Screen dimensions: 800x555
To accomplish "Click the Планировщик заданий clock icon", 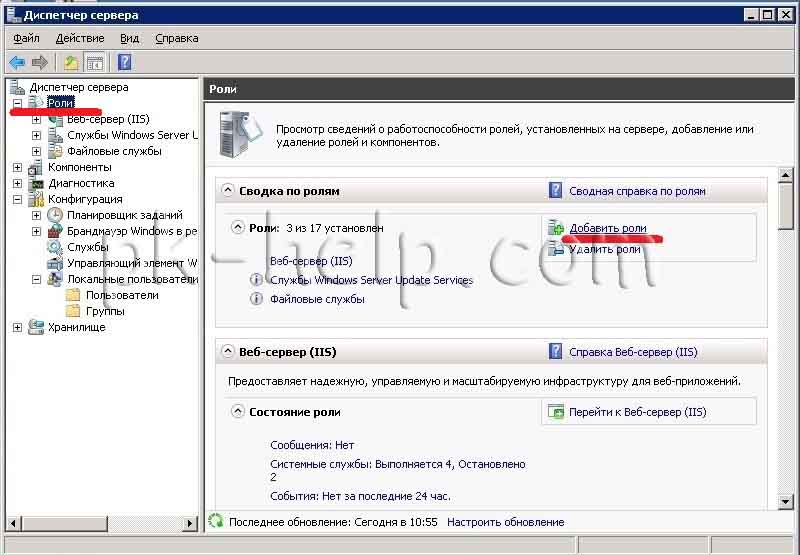I will tap(55, 215).
